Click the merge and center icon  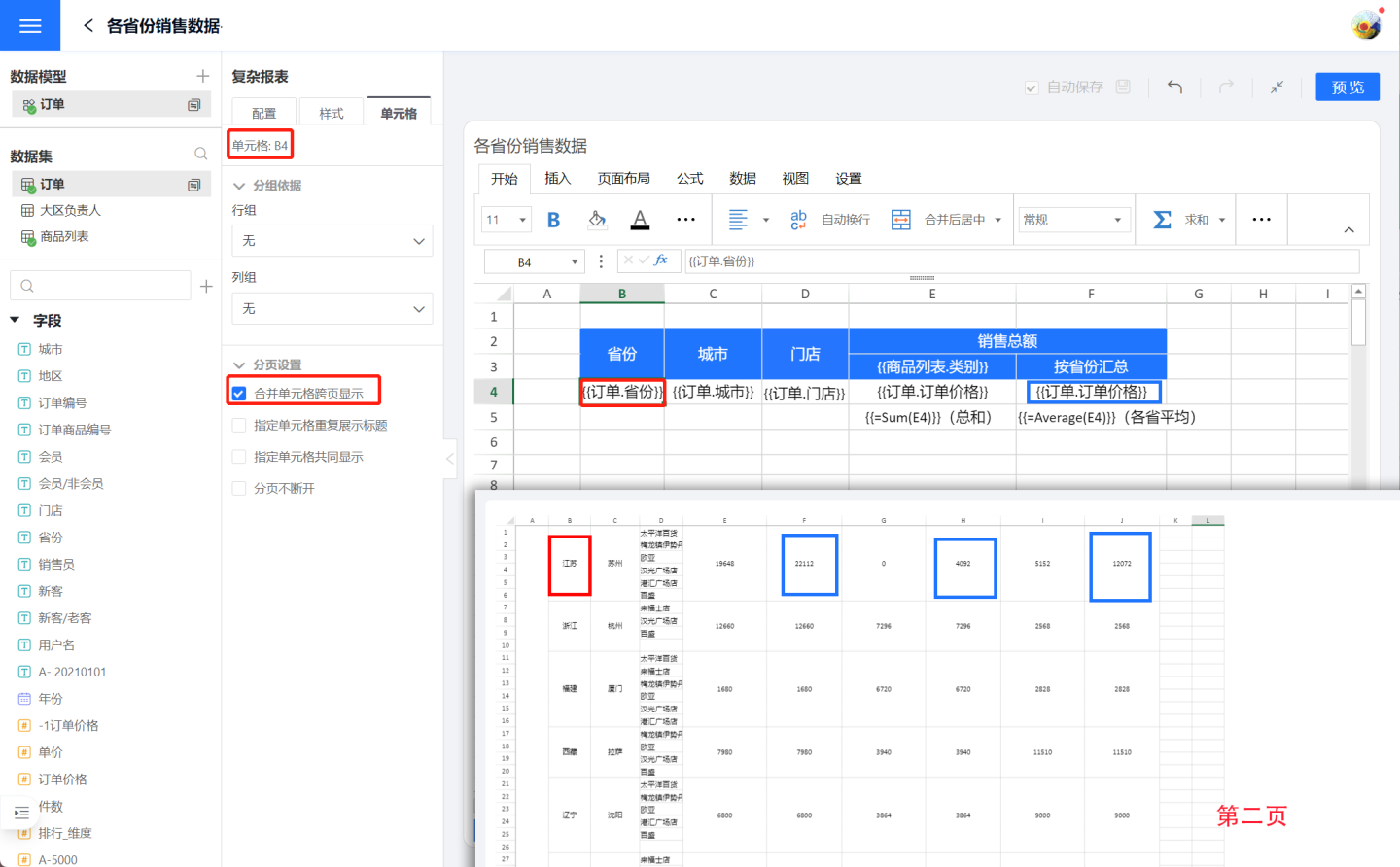click(x=901, y=220)
